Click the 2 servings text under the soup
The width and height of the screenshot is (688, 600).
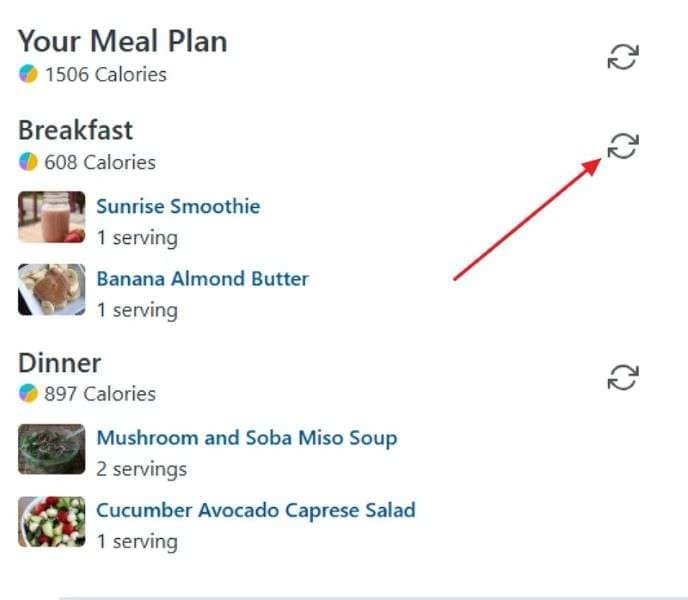[141, 468]
